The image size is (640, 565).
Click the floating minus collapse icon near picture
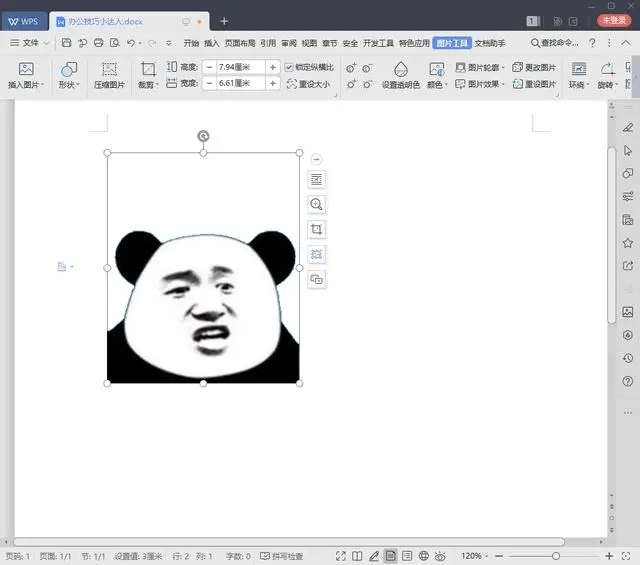[x=316, y=159]
